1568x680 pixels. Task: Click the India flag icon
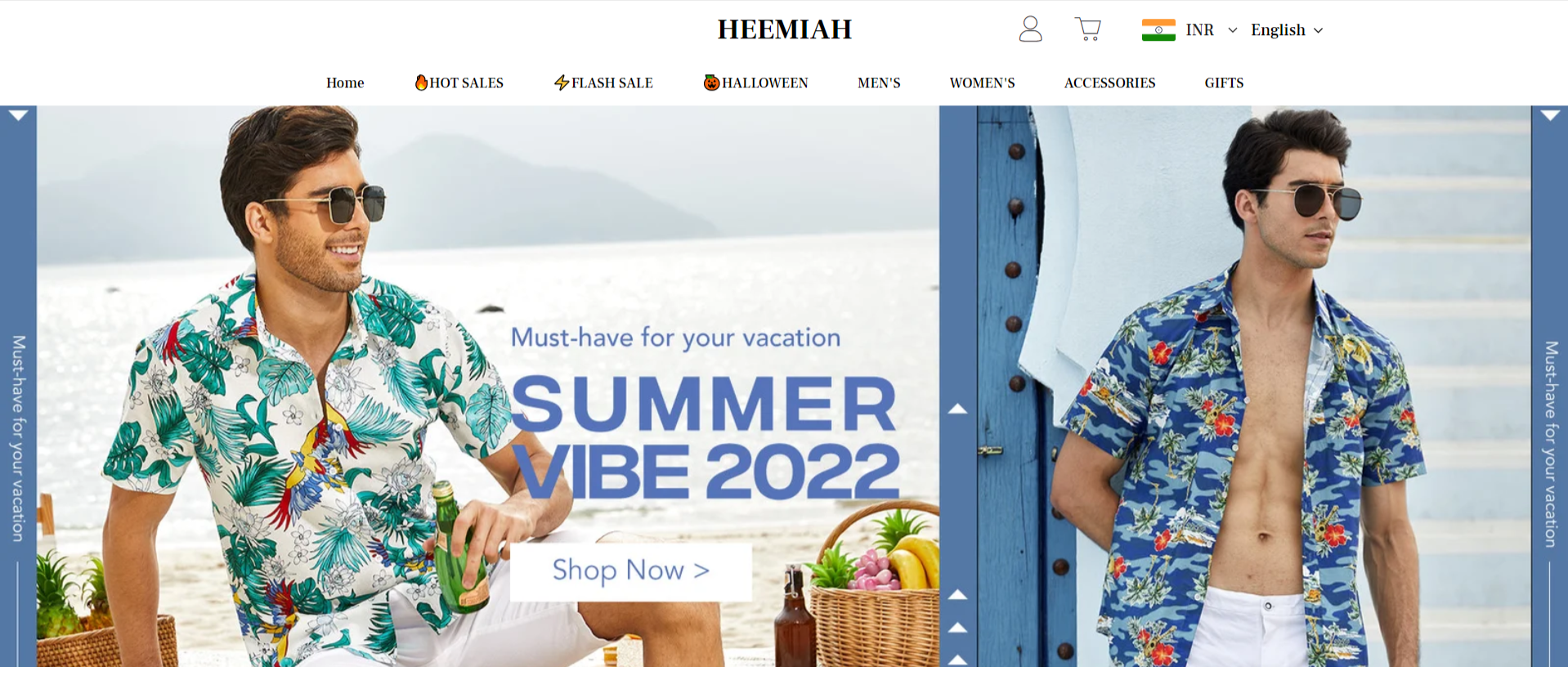pyautogui.click(x=1158, y=30)
